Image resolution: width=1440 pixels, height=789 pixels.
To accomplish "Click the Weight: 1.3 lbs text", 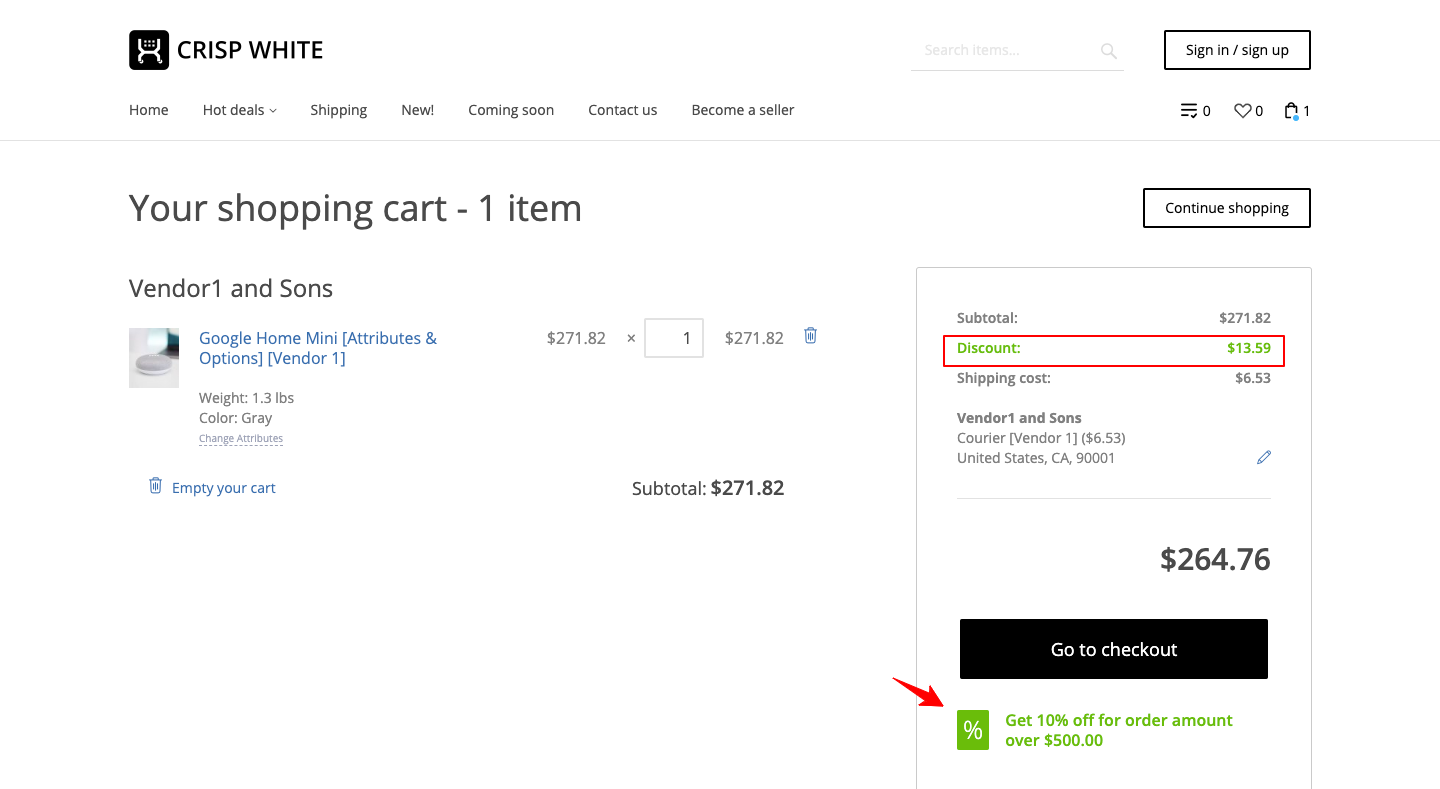I will pyautogui.click(x=246, y=398).
